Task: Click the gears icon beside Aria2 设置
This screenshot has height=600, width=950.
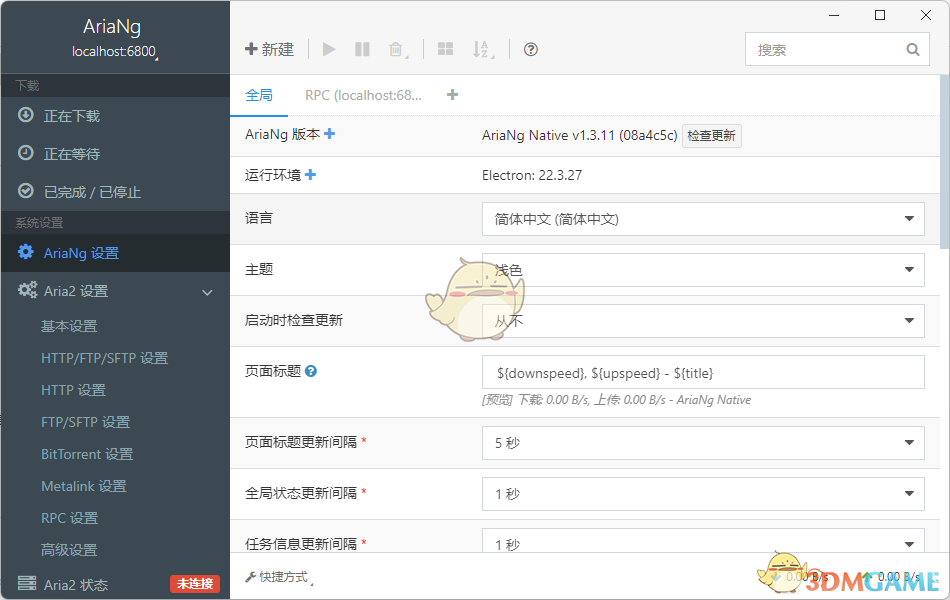Action: pos(27,290)
